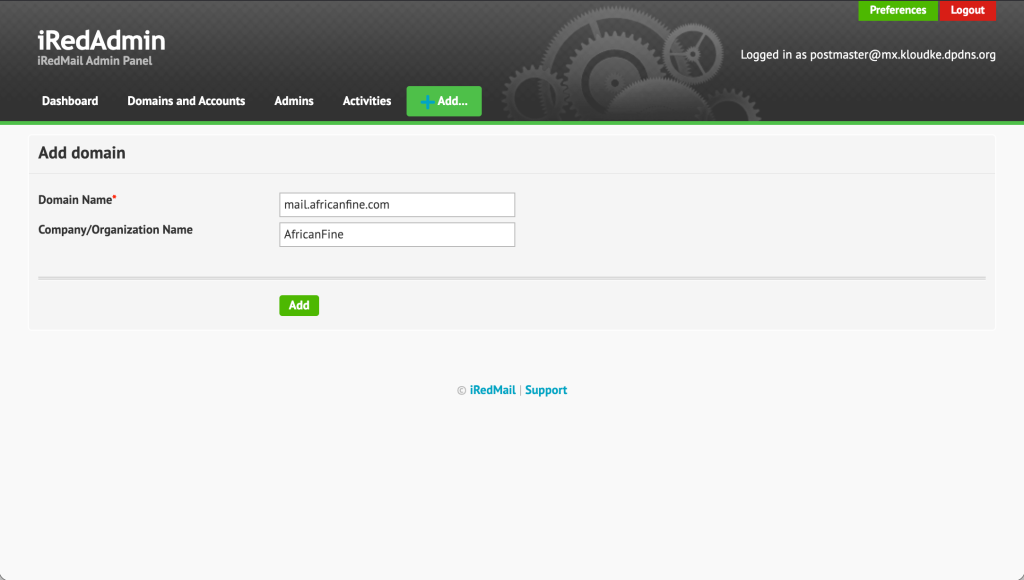The width and height of the screenshot is (1024, 580).
Task: View the Activities tab
Action: (x=367, y=101)
